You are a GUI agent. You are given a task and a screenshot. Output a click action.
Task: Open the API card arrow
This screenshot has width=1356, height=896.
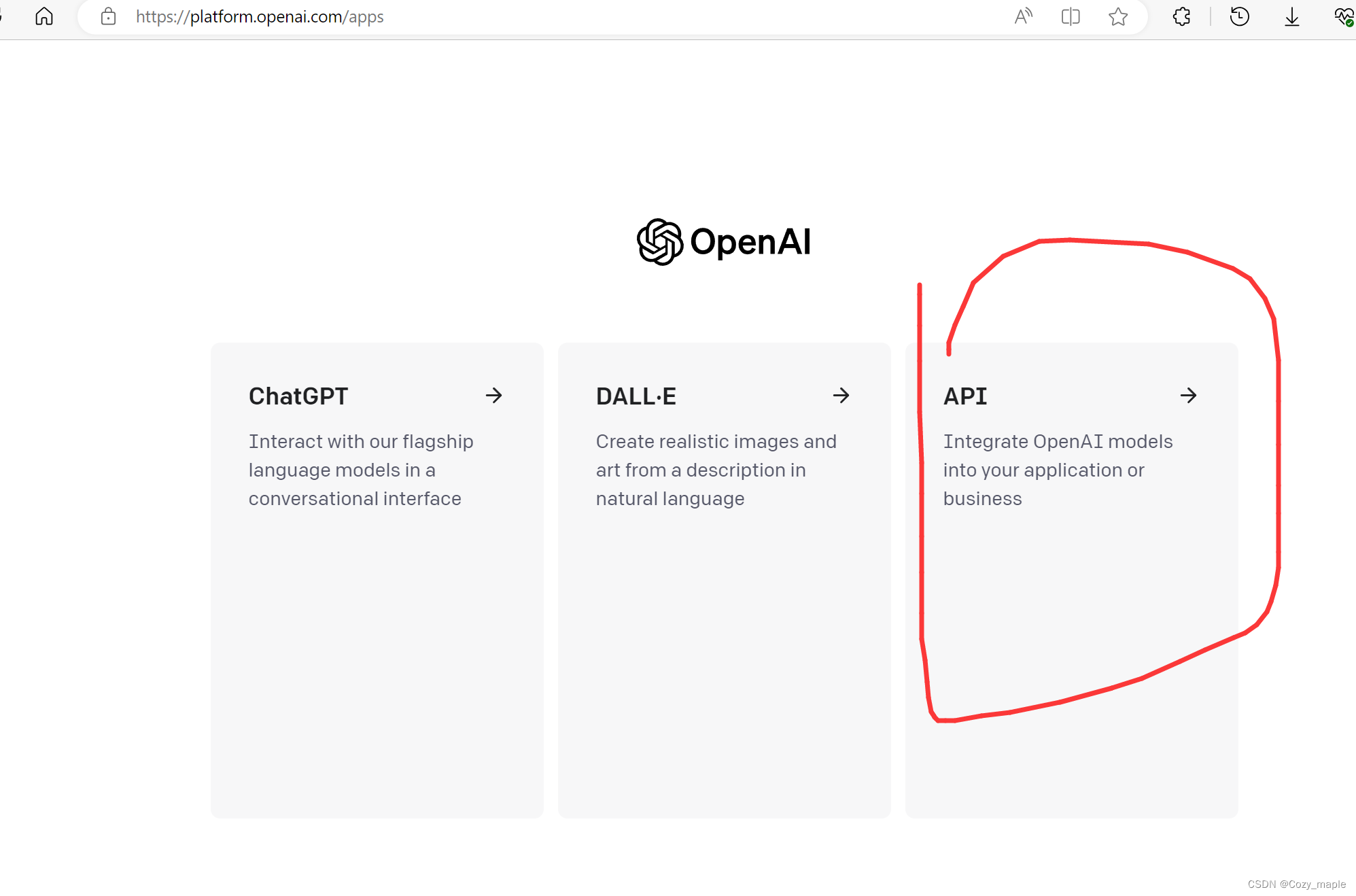[x=1189, y=396]
